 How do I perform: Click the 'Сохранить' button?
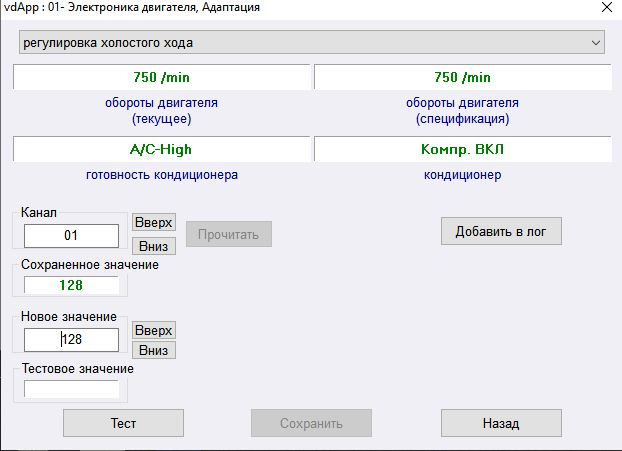click(x=311, y=423)
